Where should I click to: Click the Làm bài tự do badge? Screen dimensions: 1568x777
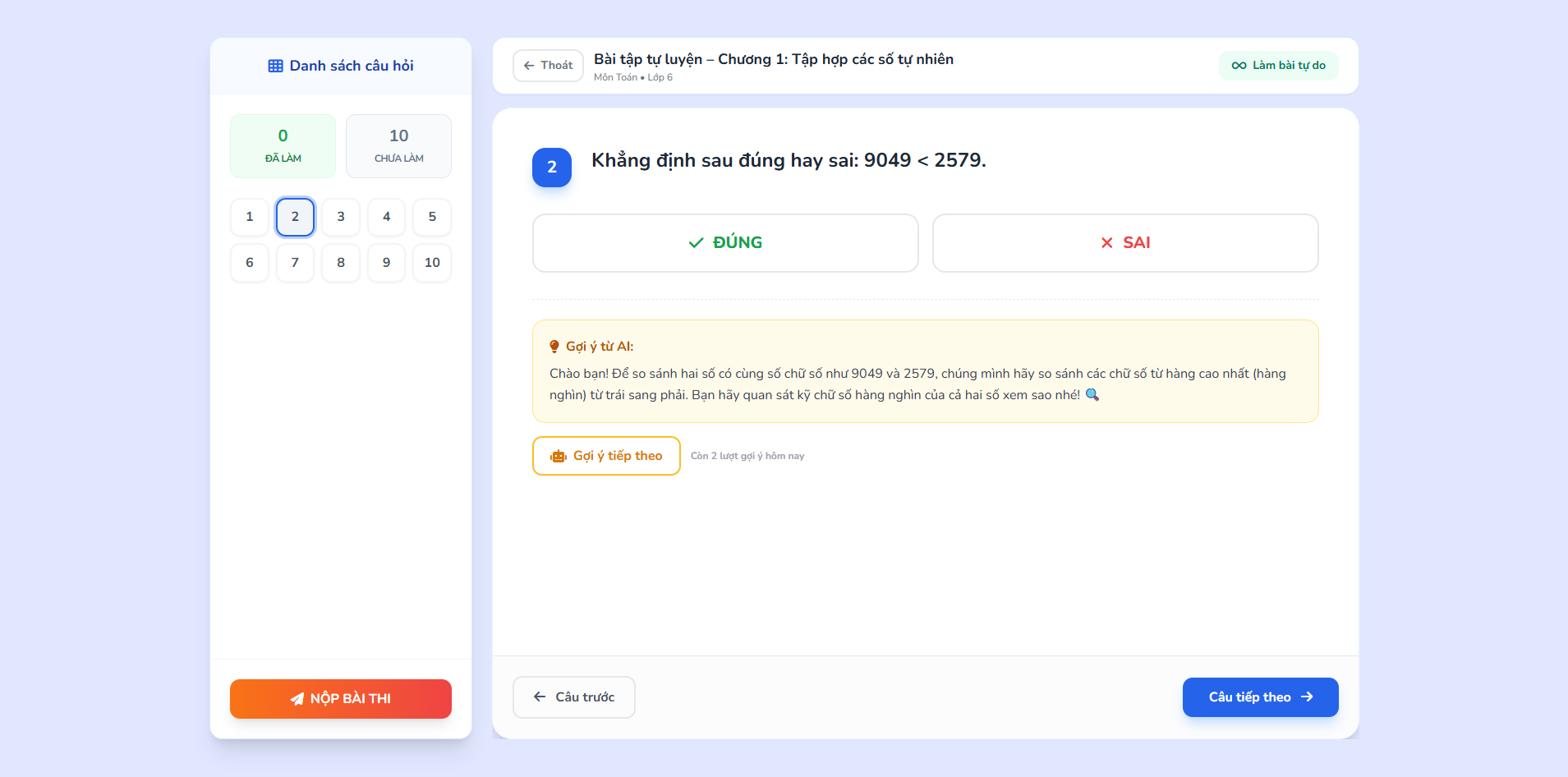point(1279,66)
